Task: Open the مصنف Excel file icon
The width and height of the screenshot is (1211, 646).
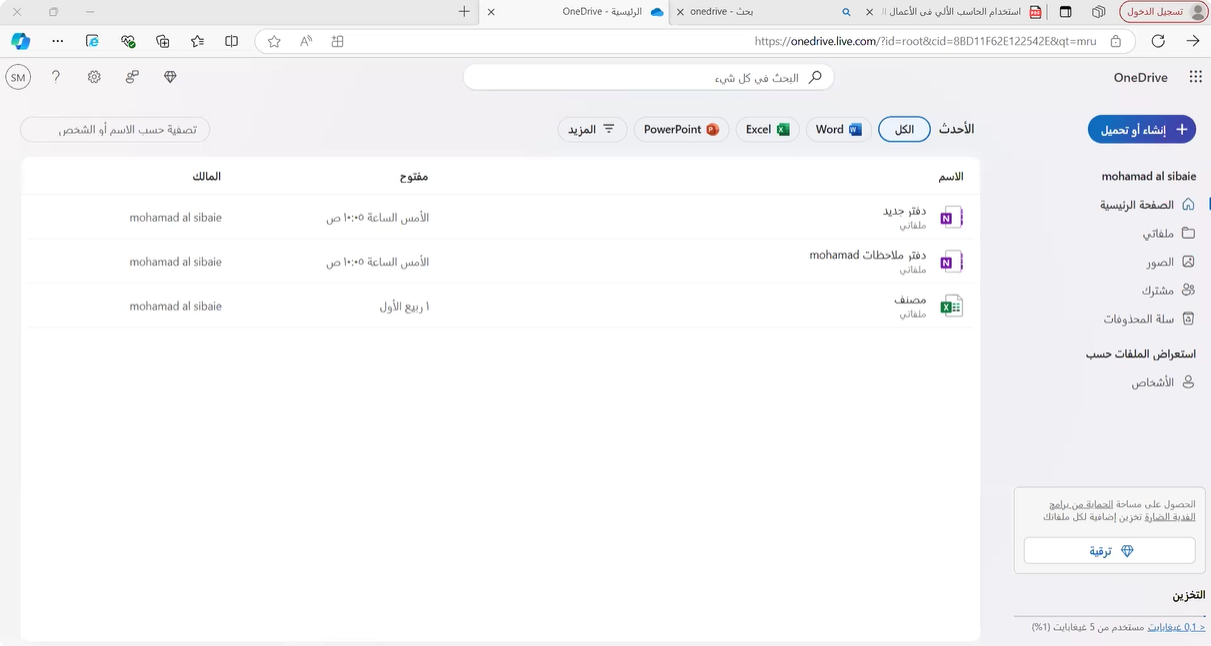Action: pyautogui.click(x=951, y=306)
